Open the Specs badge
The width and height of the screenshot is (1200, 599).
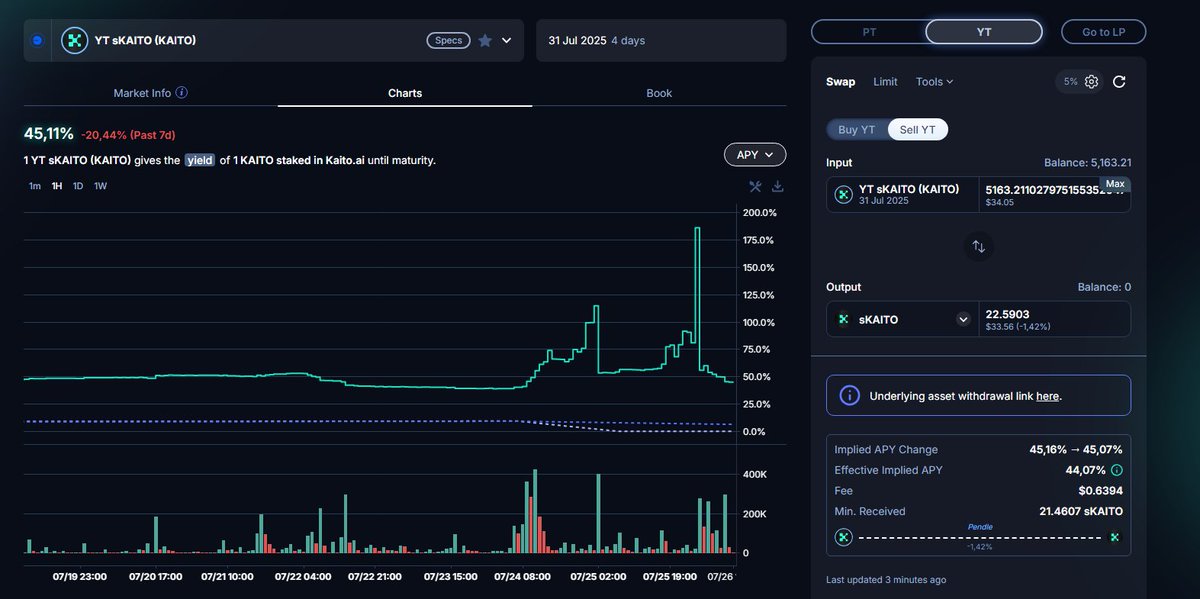(x=448, y=40)
